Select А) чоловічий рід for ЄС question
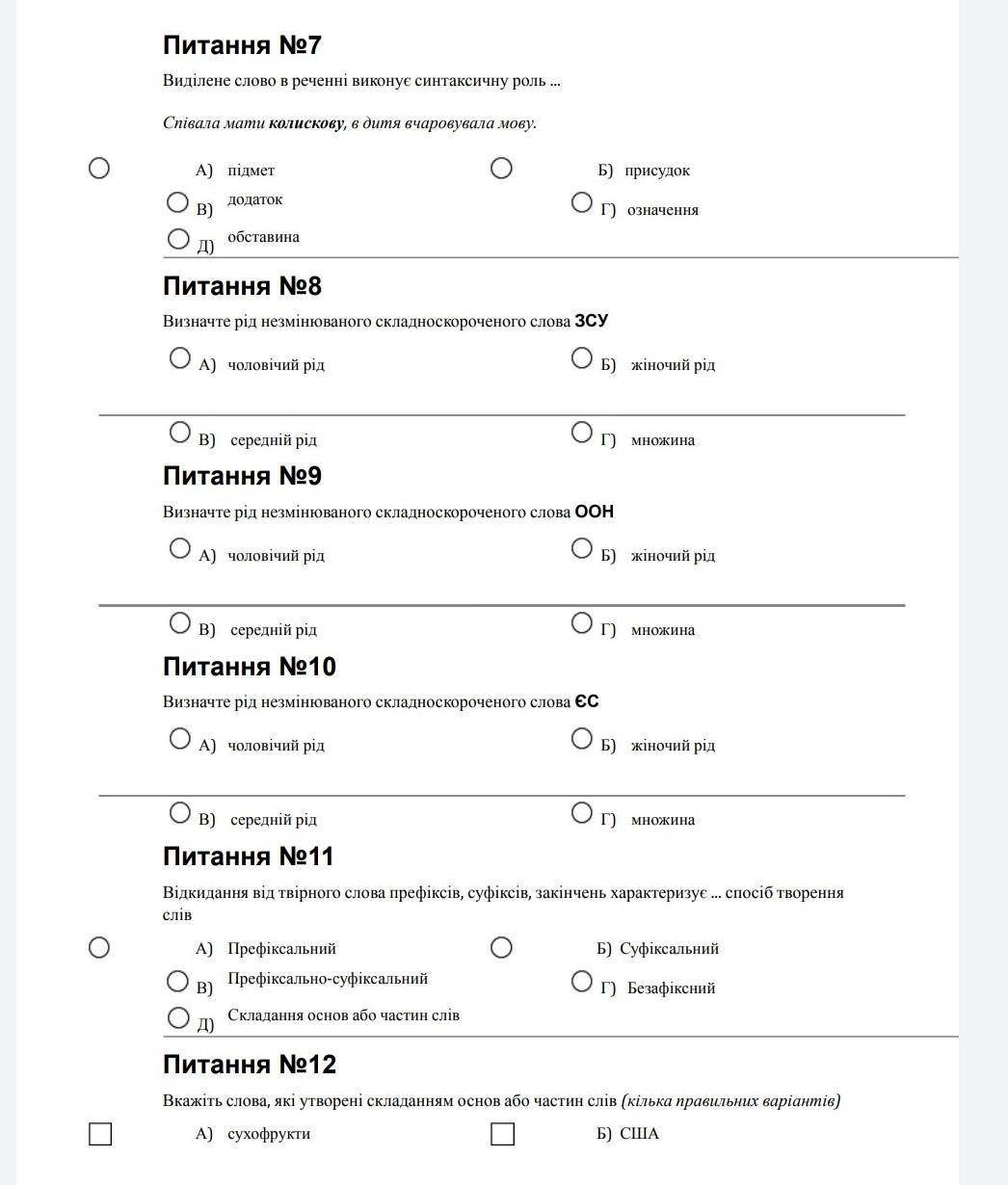Viewport: 1008px width, 1185px height. click(179, 739)
